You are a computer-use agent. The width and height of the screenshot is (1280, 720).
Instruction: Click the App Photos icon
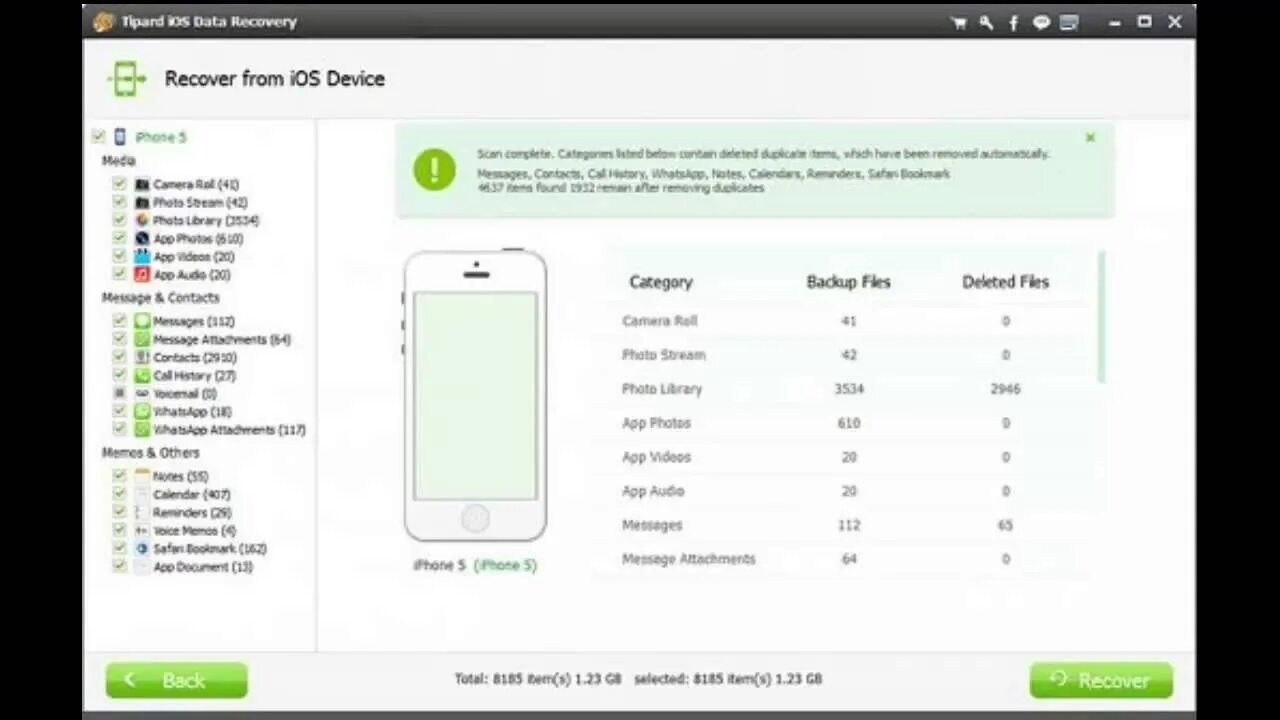click(143, 239)
